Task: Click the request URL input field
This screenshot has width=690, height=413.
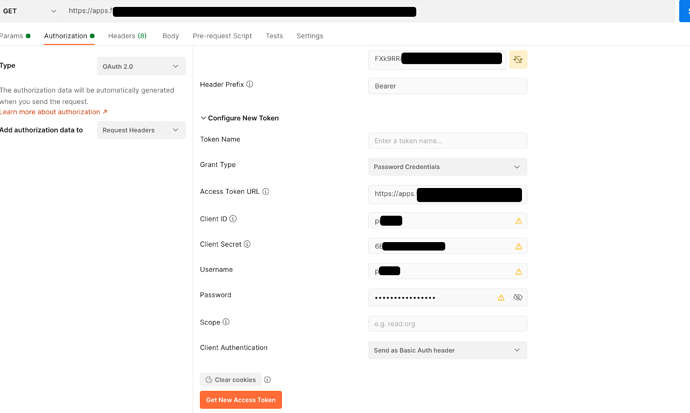Action: tap(368, 11)
